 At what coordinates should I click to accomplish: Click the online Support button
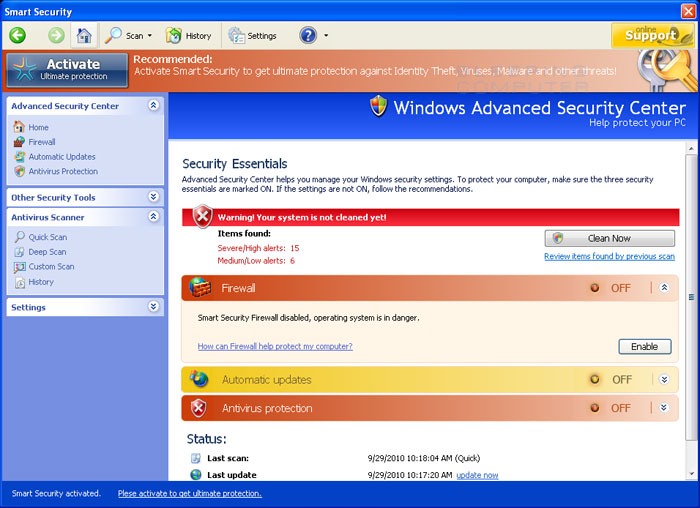(x=653, y=35)
